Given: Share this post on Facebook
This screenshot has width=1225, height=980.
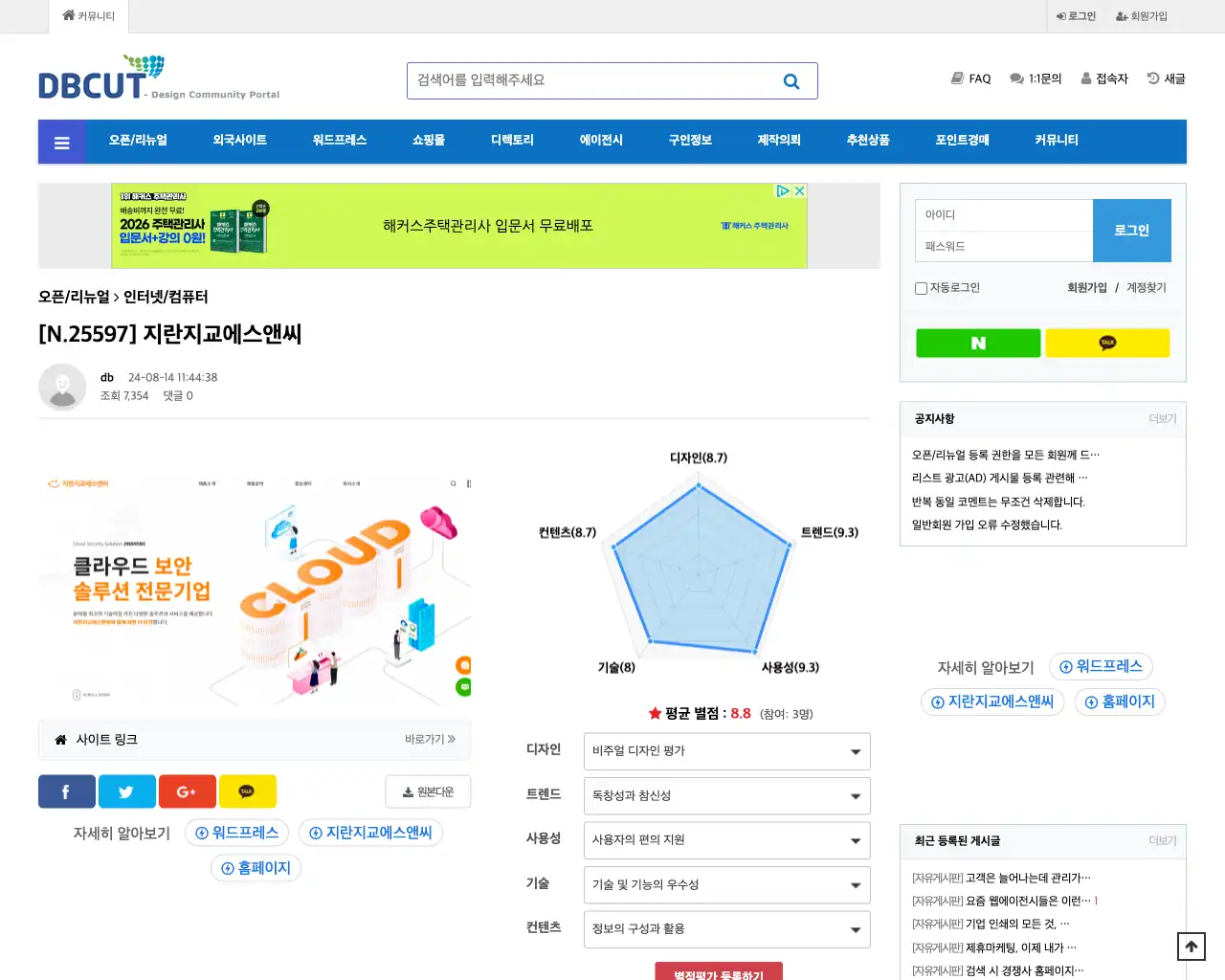Looking at the screenshot, I should (66, 791).
